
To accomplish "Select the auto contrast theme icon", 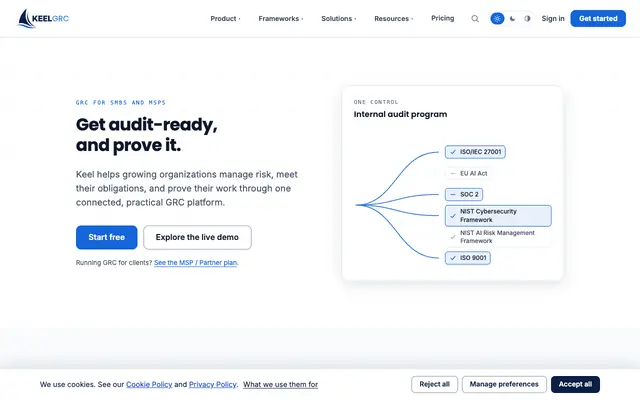I will 527,18.
